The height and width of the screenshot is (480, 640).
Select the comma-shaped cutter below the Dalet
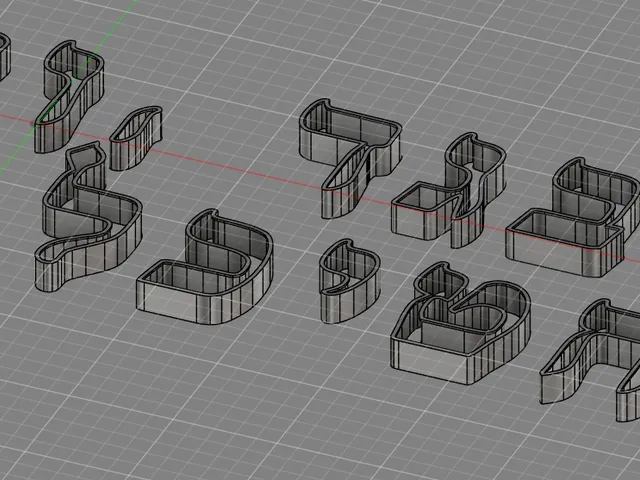pos(350,281)
